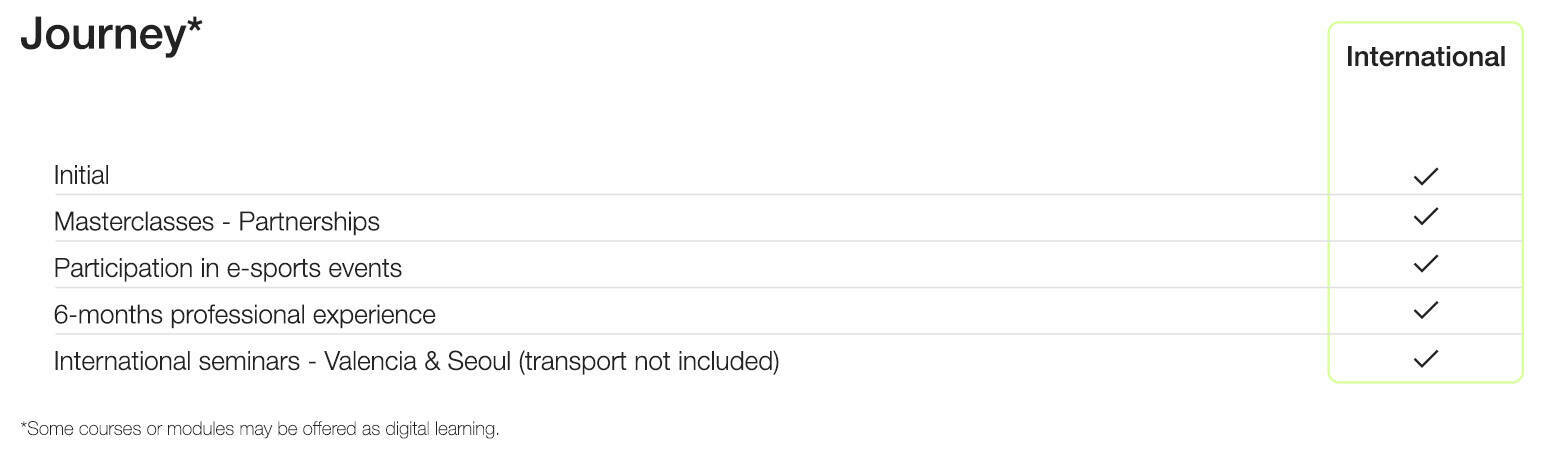
Task: Click the checkmark for e-sports events participation
Action: click(x=1425, y=264)
